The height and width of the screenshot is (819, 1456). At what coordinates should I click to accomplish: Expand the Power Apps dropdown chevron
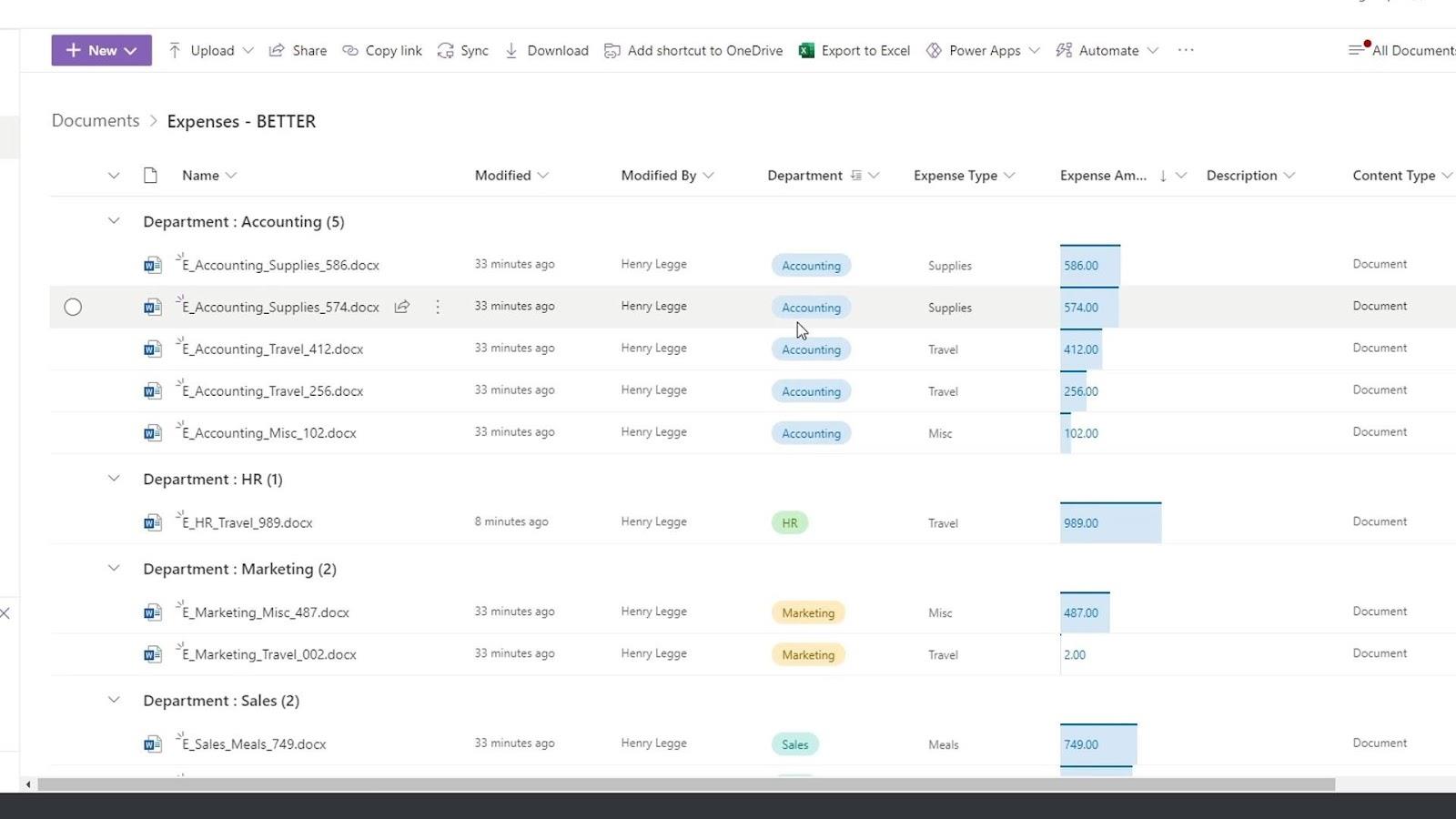coord(1034,50)
